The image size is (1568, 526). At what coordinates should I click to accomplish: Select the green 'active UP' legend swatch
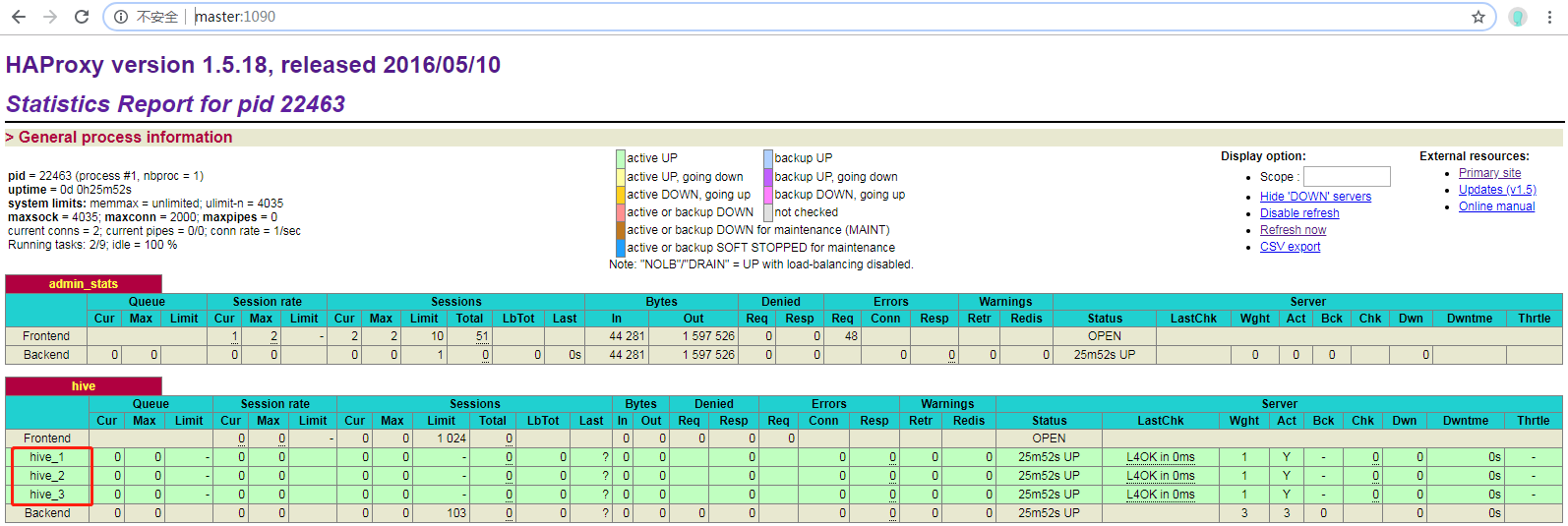(621, 158)
